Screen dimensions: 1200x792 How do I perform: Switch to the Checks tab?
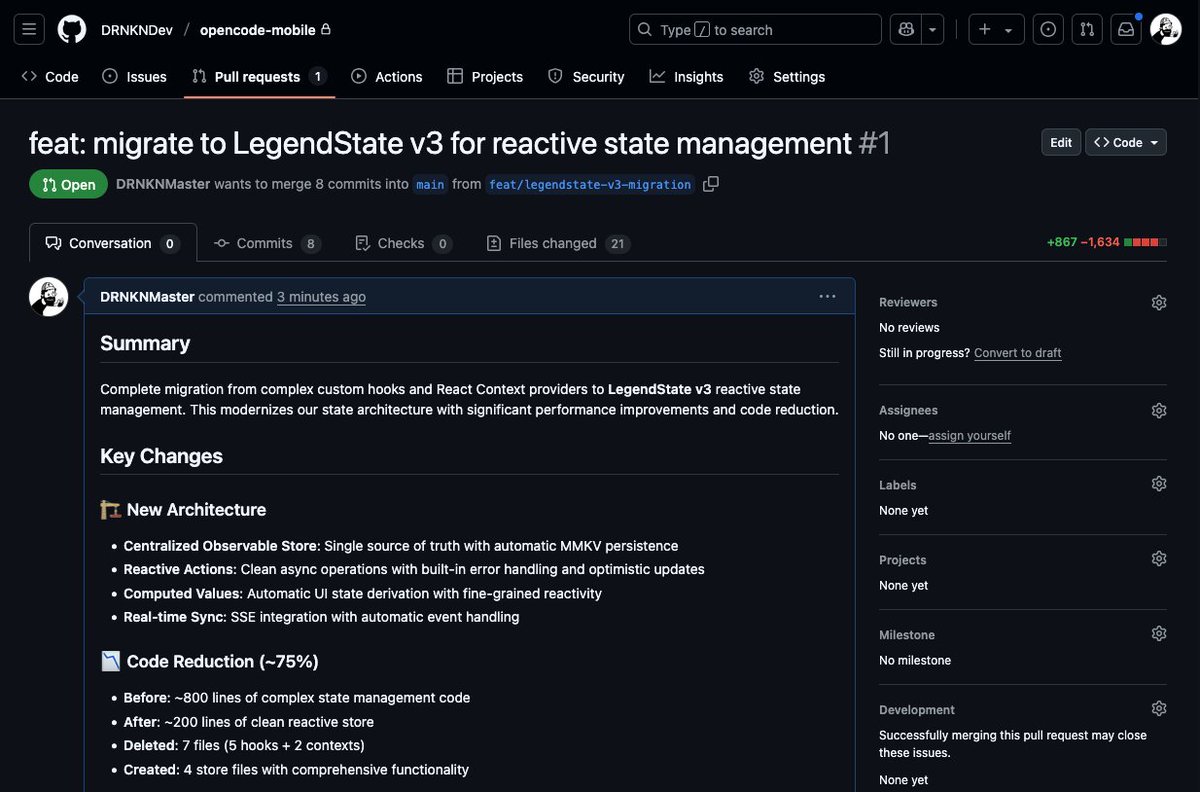(x=403, y=243)
